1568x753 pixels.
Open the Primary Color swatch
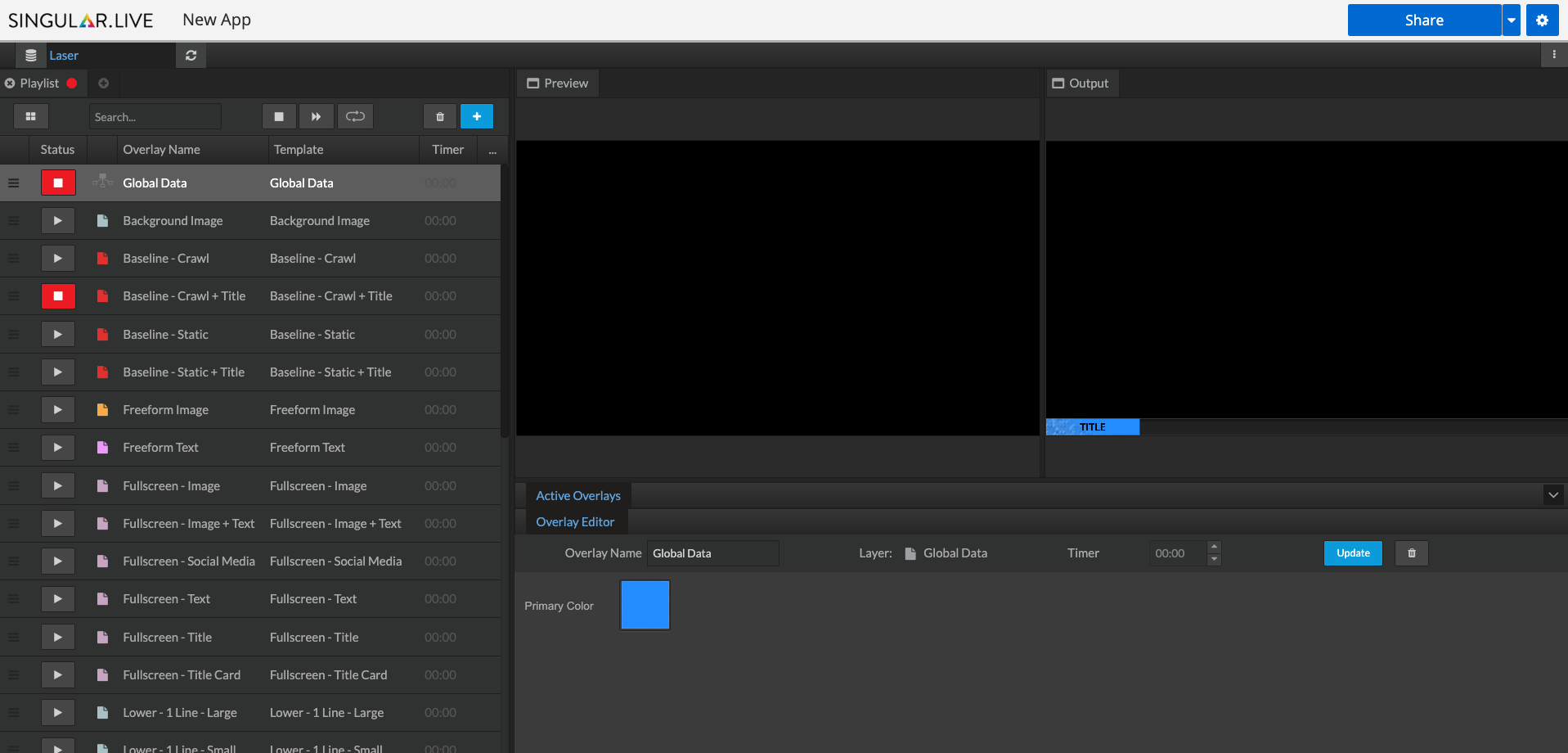645,605
